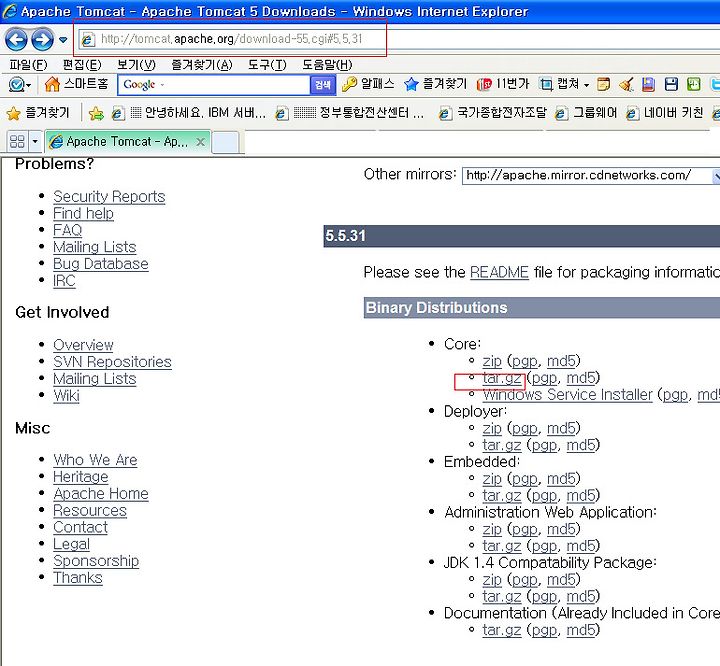Open the recent pages dropdown arrow
This screenshot has height=666, width=720.
63,40
